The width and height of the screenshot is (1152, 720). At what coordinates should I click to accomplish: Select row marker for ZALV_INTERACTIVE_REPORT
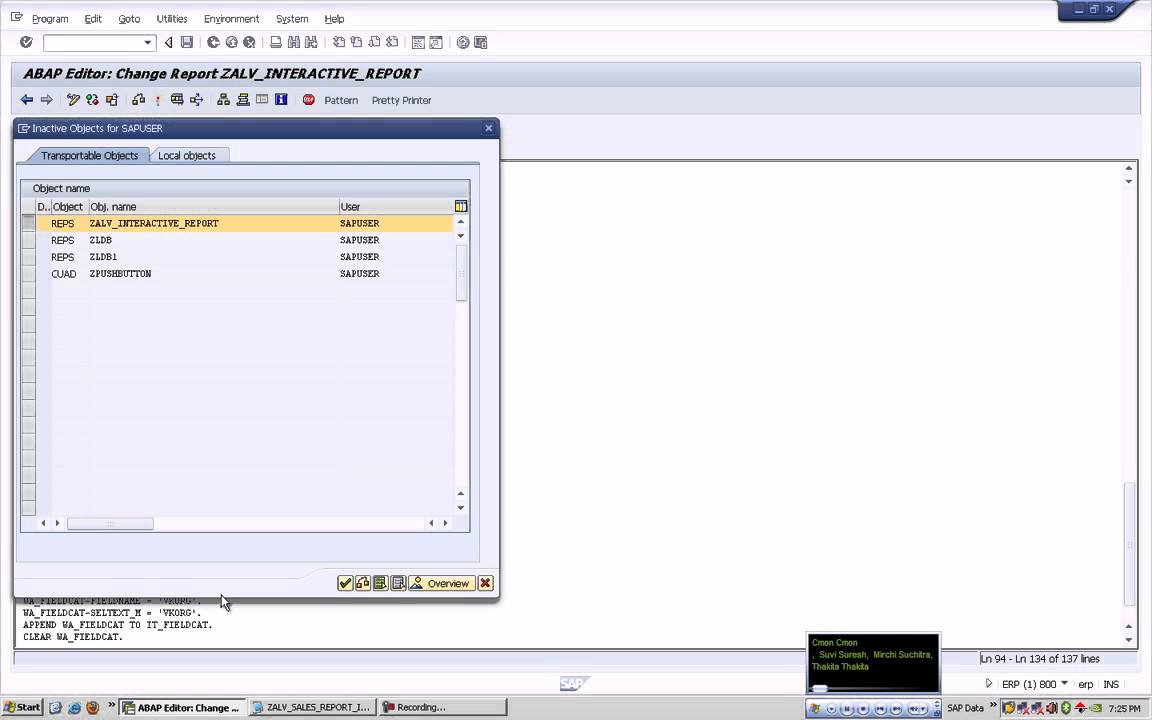click(x=29, y=223)
